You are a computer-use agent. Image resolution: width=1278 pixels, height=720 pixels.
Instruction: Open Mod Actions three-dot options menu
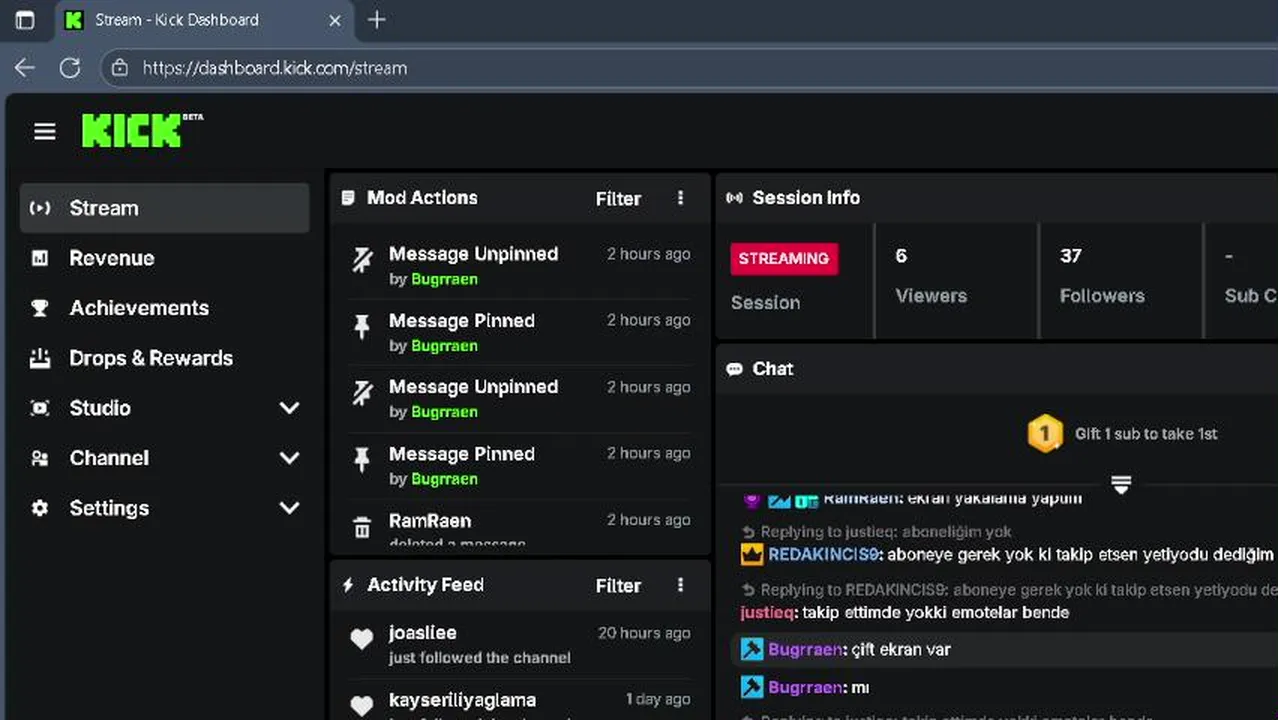coord(680,198)
